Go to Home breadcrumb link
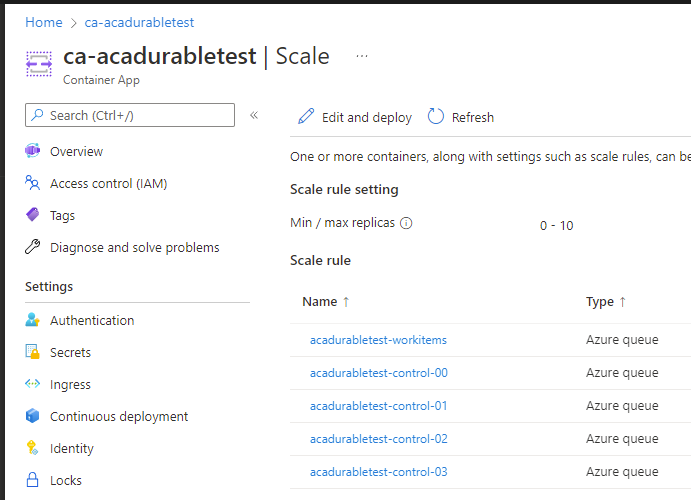 44,22
